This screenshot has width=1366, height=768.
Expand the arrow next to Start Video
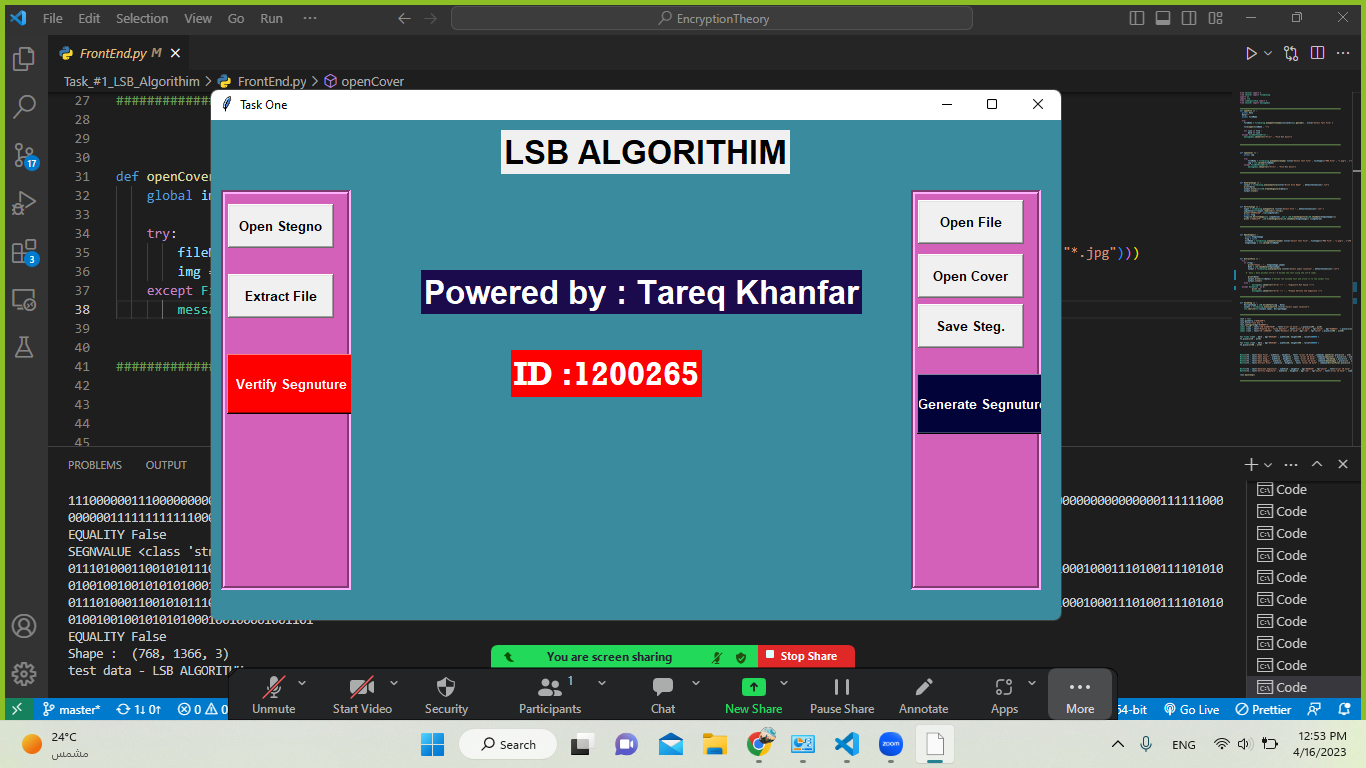[394, 683]
